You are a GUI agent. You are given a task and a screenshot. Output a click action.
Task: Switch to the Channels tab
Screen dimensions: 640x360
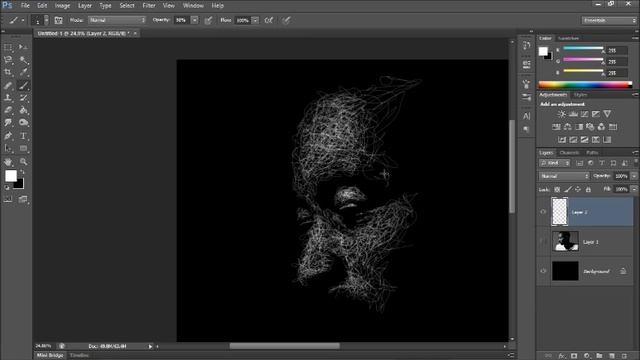[569, 153]
